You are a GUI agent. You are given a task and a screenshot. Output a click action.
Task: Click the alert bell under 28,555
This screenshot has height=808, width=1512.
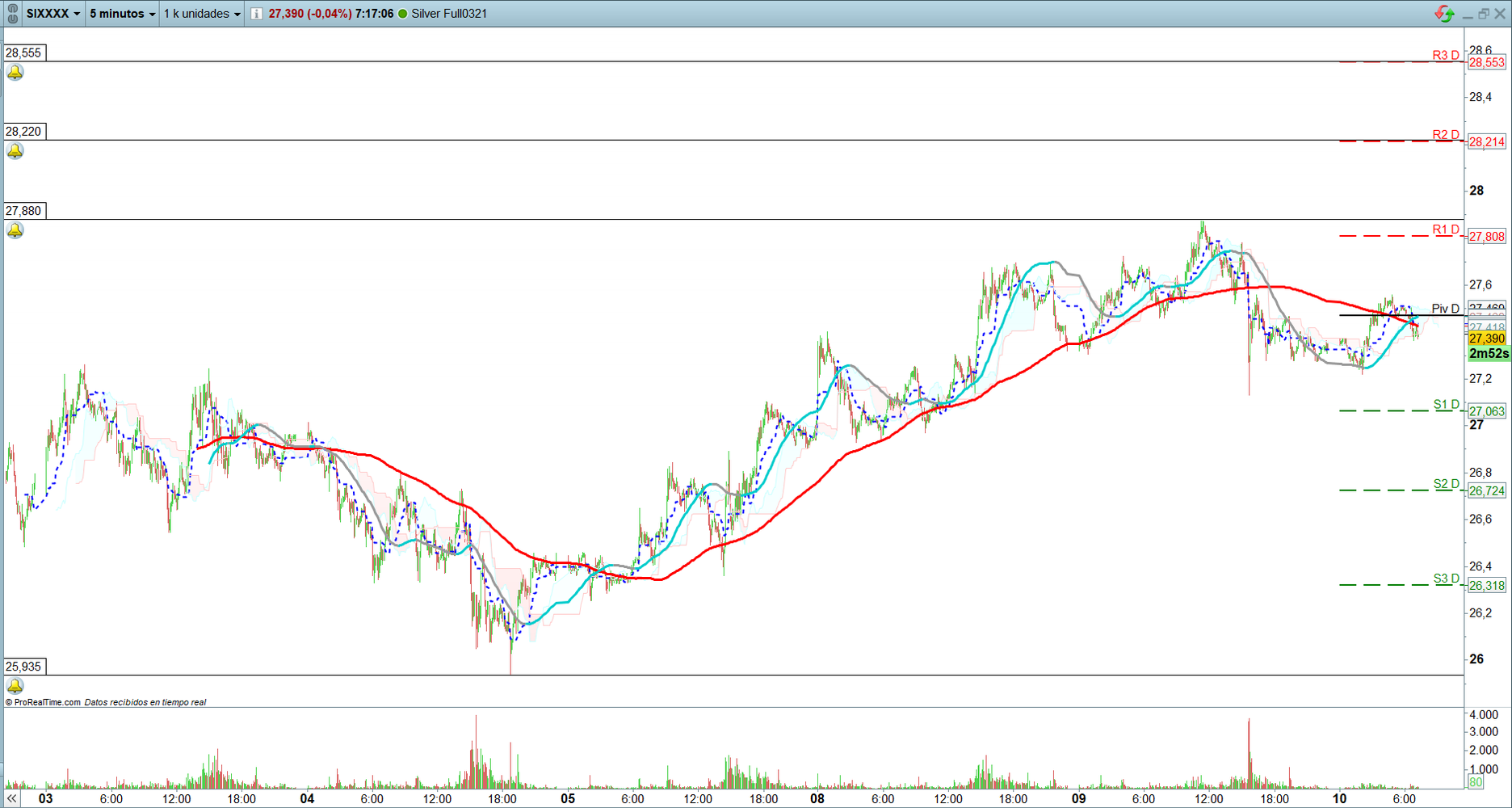[x=15, y=73]
